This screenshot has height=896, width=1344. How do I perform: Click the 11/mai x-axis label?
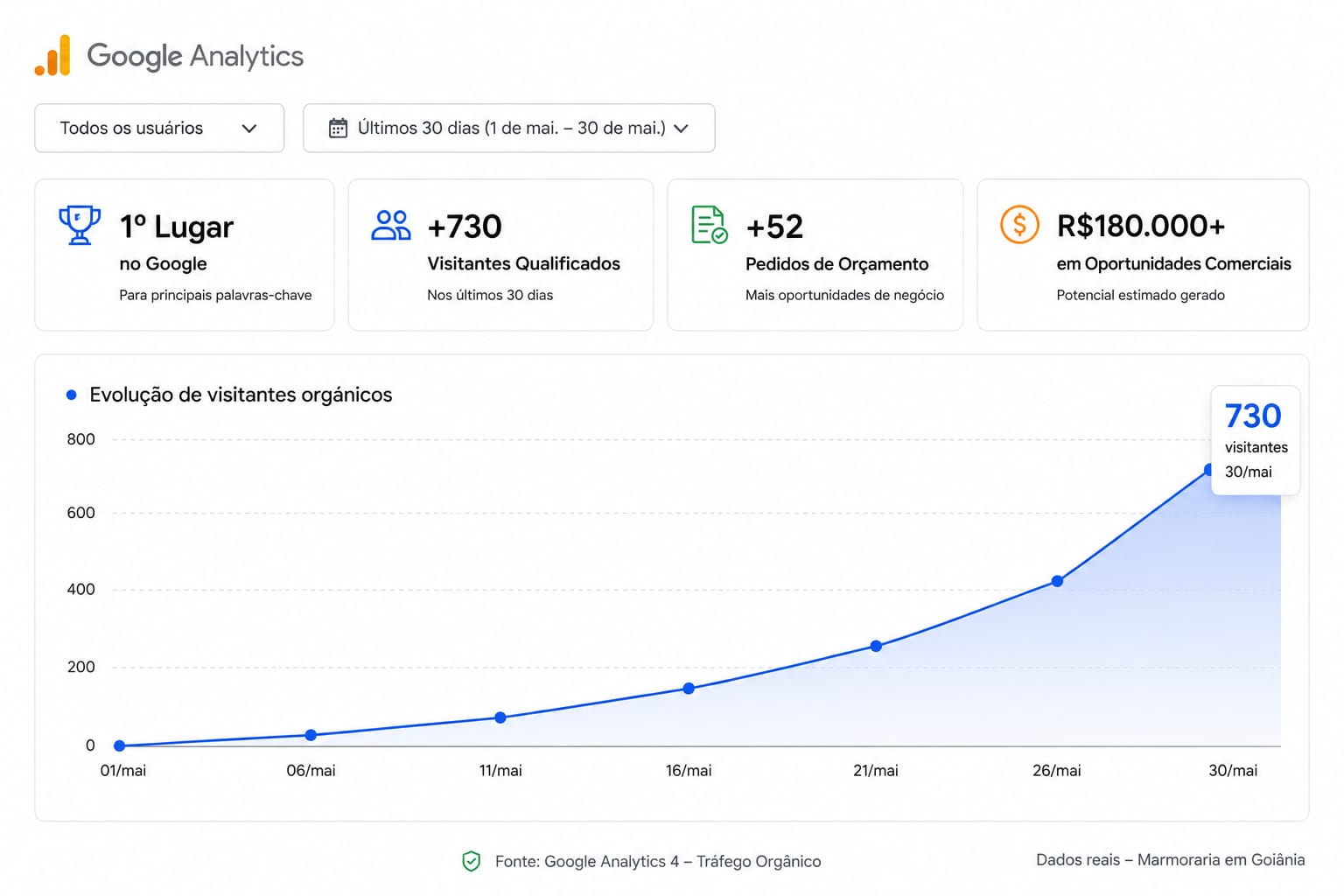pyautogui.click(x=500, y=771)
